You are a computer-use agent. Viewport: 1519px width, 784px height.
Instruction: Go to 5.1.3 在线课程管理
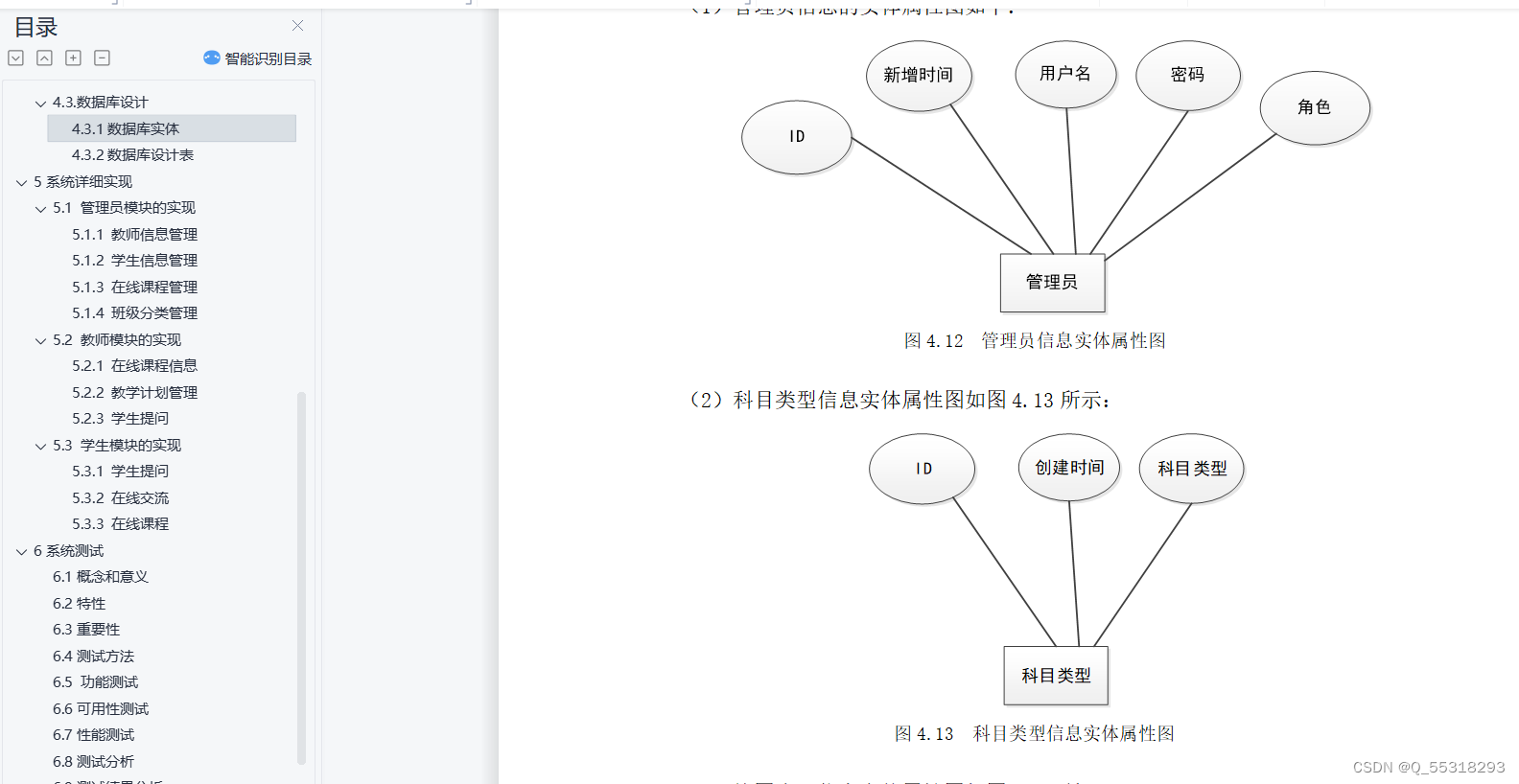134,288
